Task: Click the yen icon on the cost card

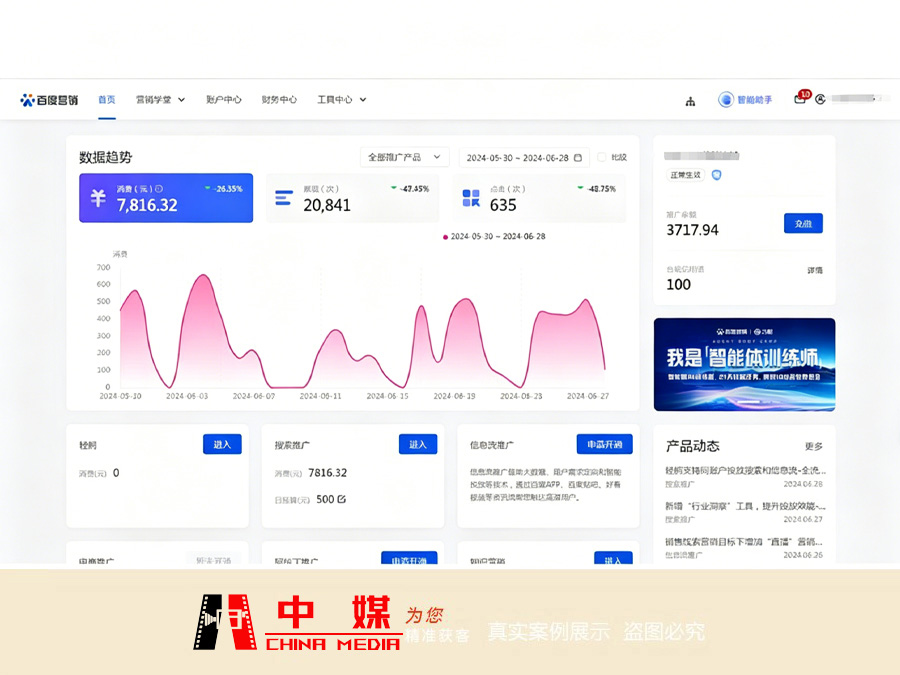Action: click(98, 198)
